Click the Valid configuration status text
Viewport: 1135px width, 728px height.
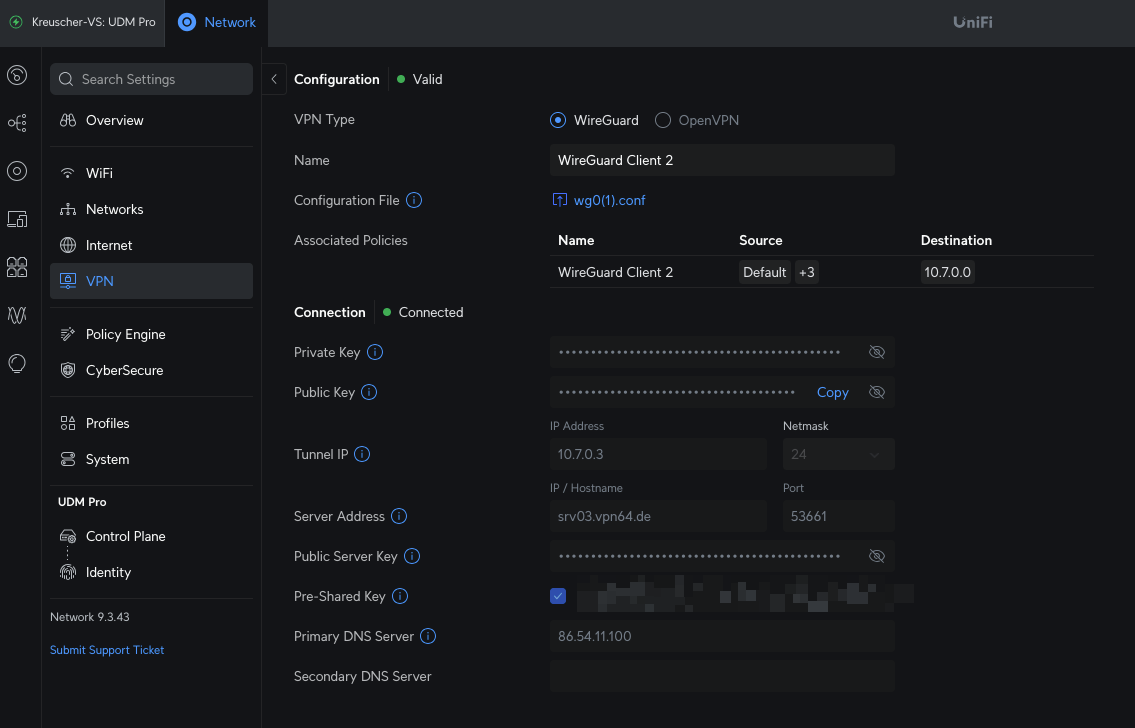[427, 80]
